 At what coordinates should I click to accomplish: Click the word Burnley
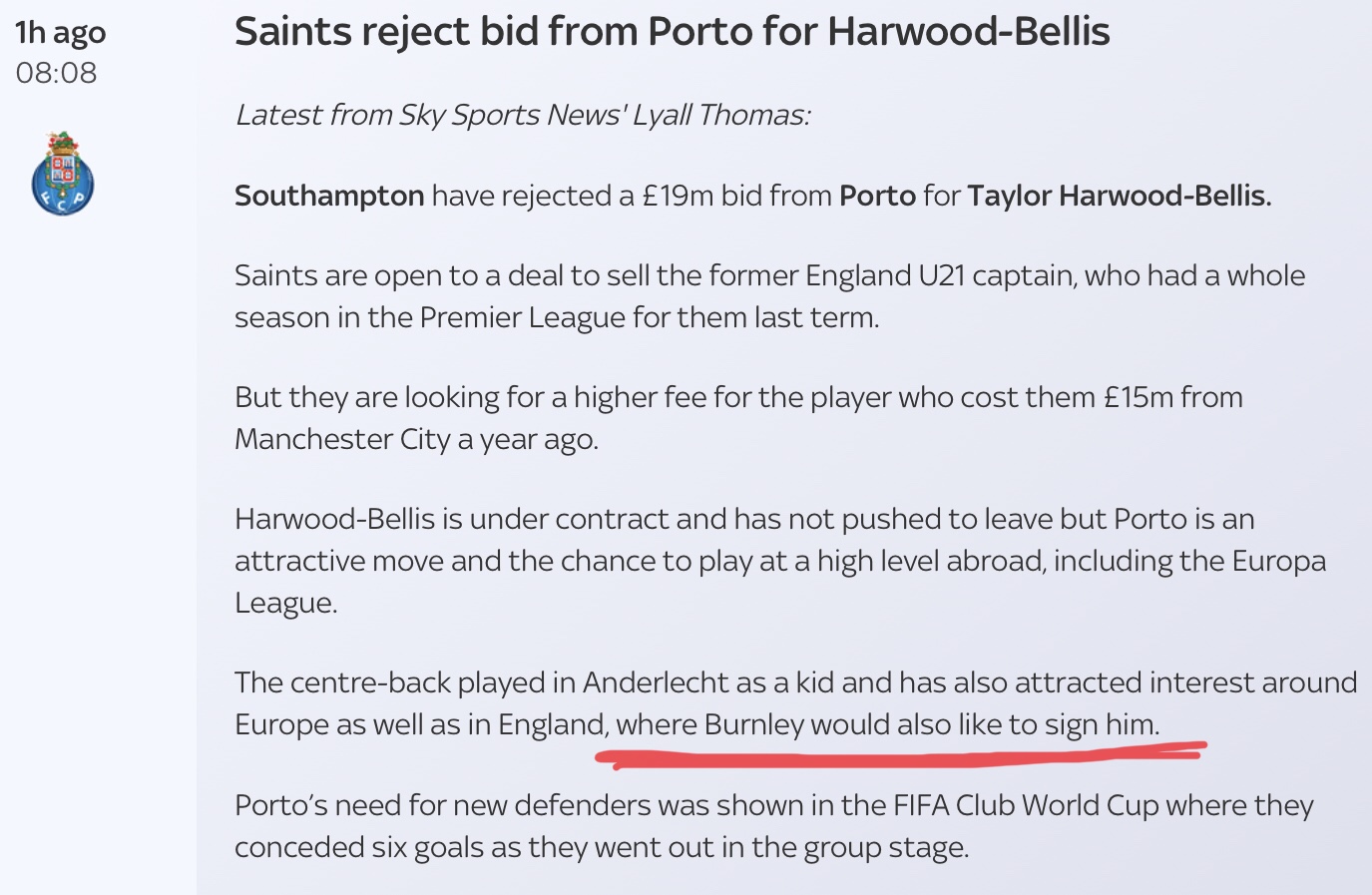tap(753, 724)
